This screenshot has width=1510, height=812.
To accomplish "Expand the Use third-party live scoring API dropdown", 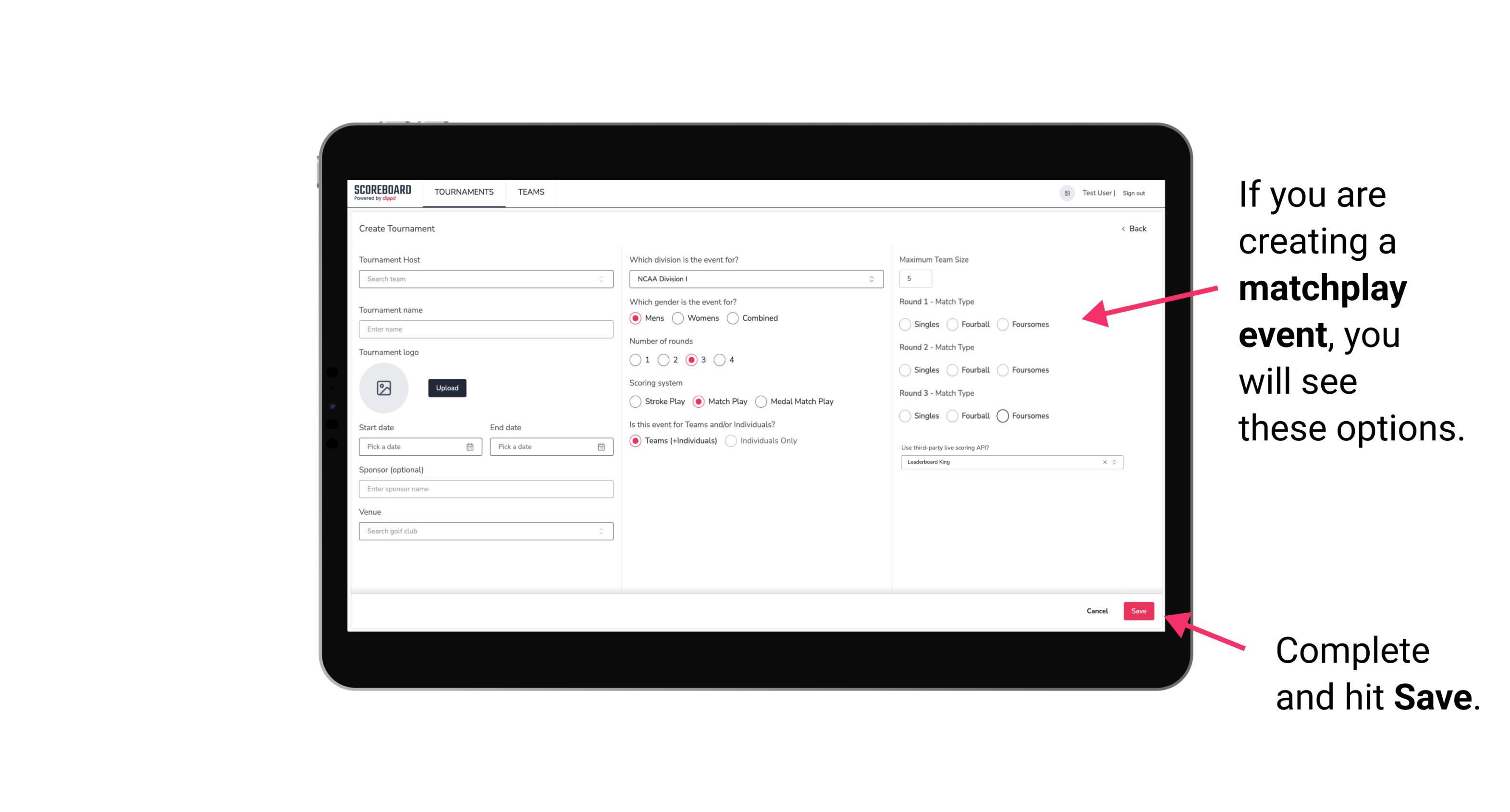I will pyautogui.click(x=1112, y=462).
